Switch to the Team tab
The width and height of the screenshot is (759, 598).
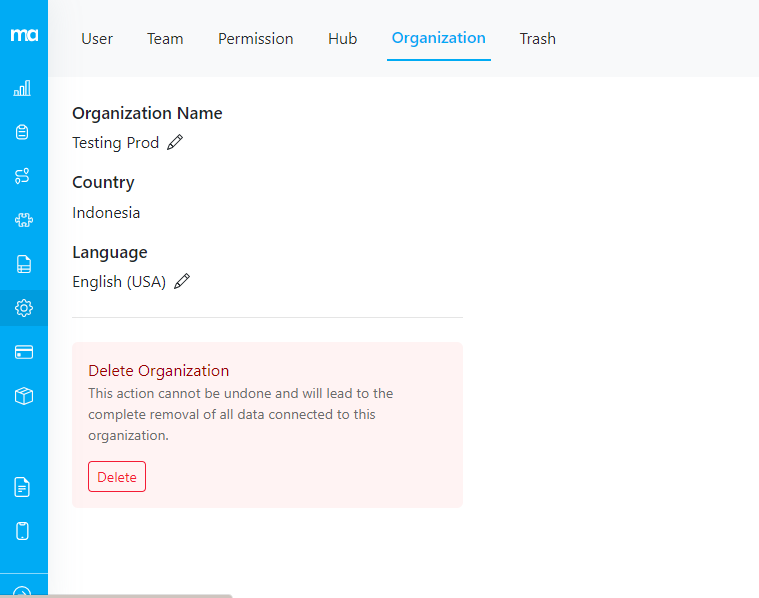(x=165, y=39)
